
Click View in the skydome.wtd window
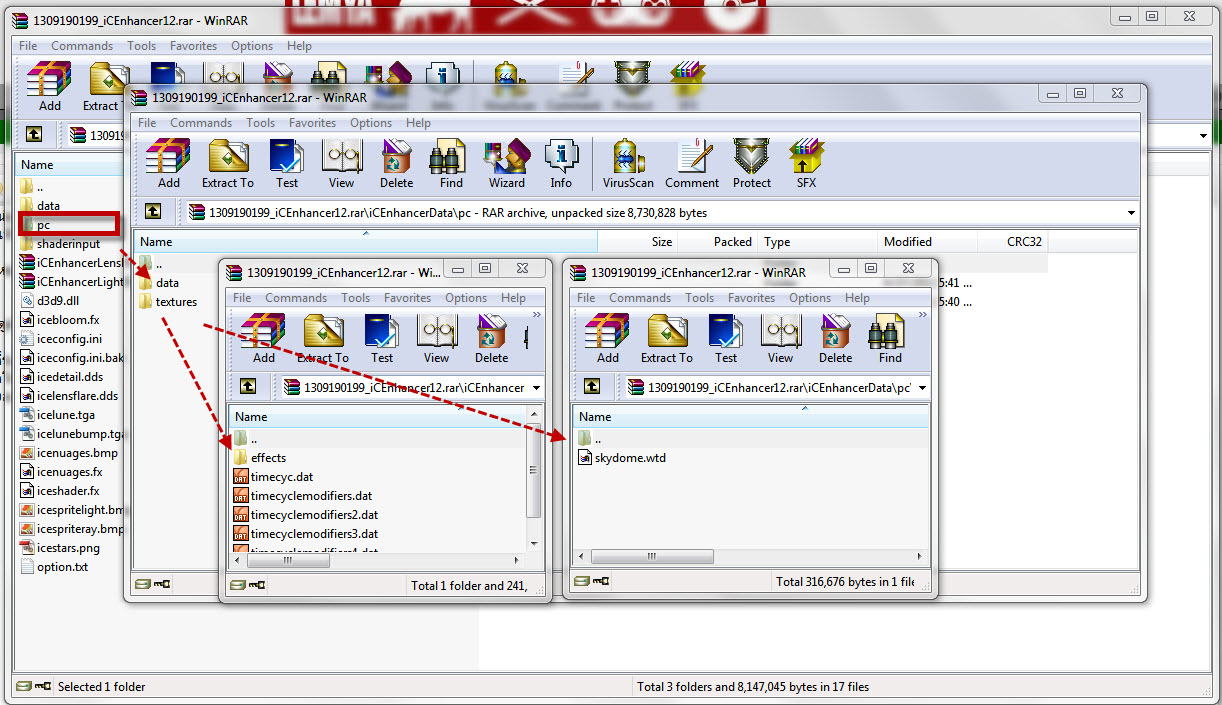[x=780, y=339]
